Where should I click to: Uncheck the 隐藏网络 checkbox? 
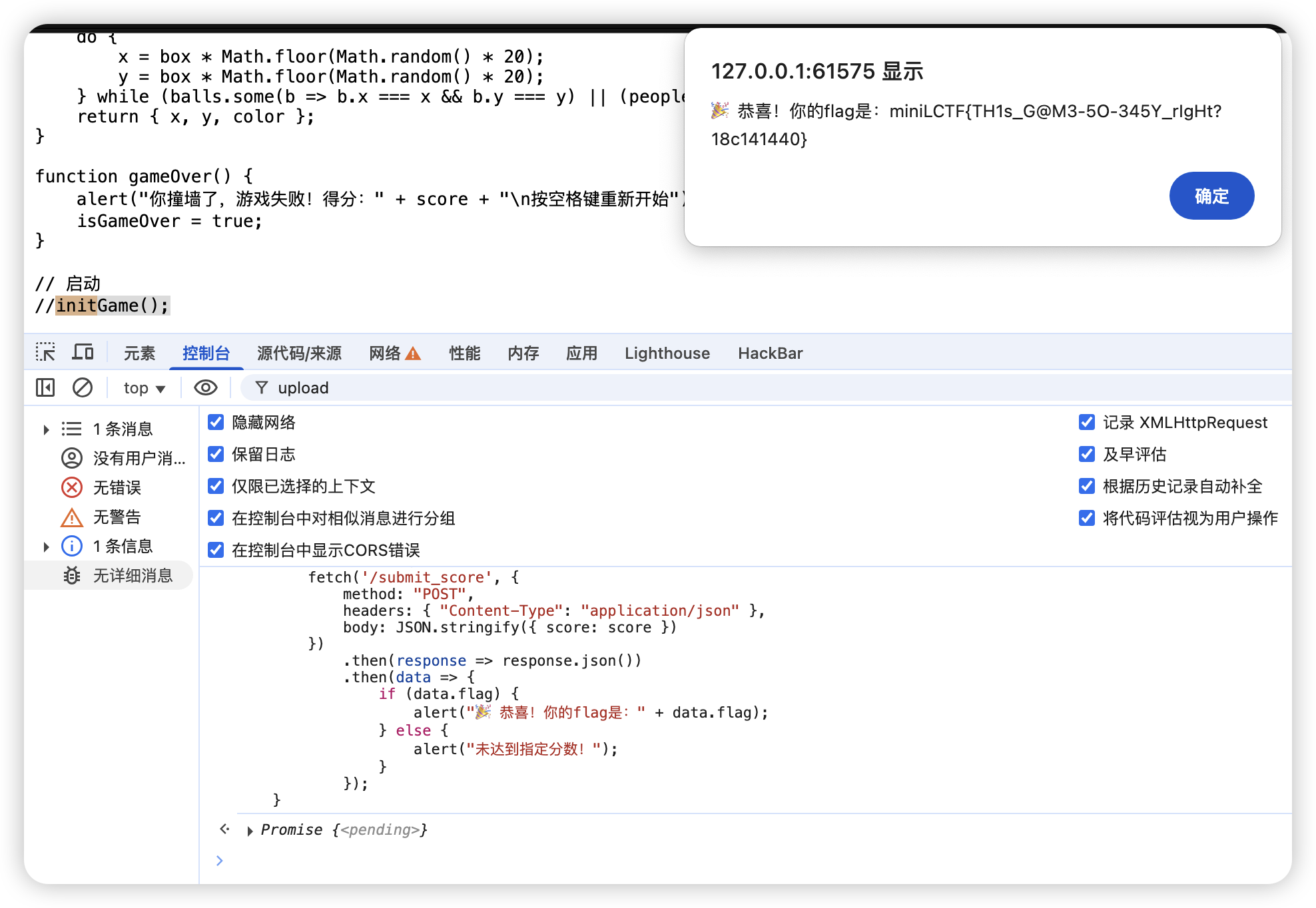[216, 422]
